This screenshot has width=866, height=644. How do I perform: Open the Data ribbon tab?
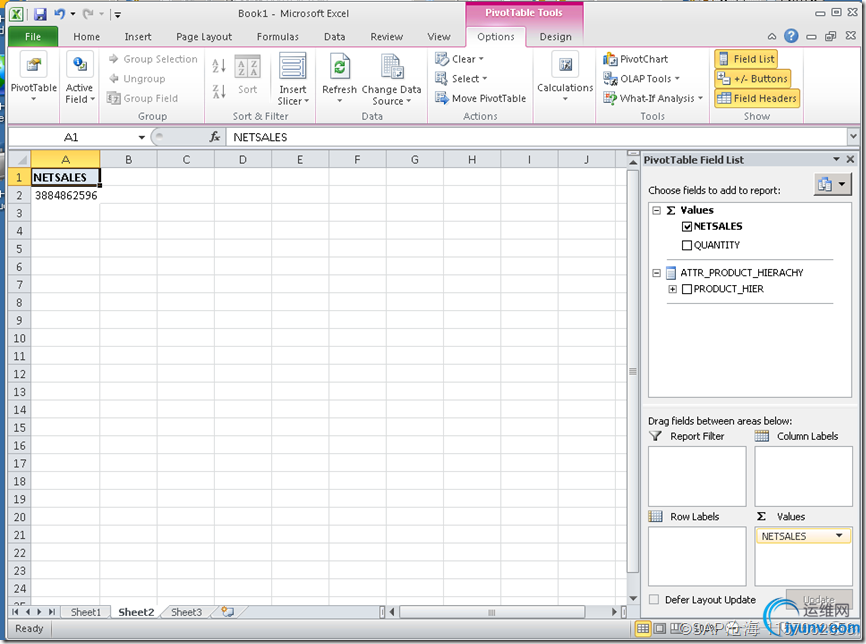334,37
